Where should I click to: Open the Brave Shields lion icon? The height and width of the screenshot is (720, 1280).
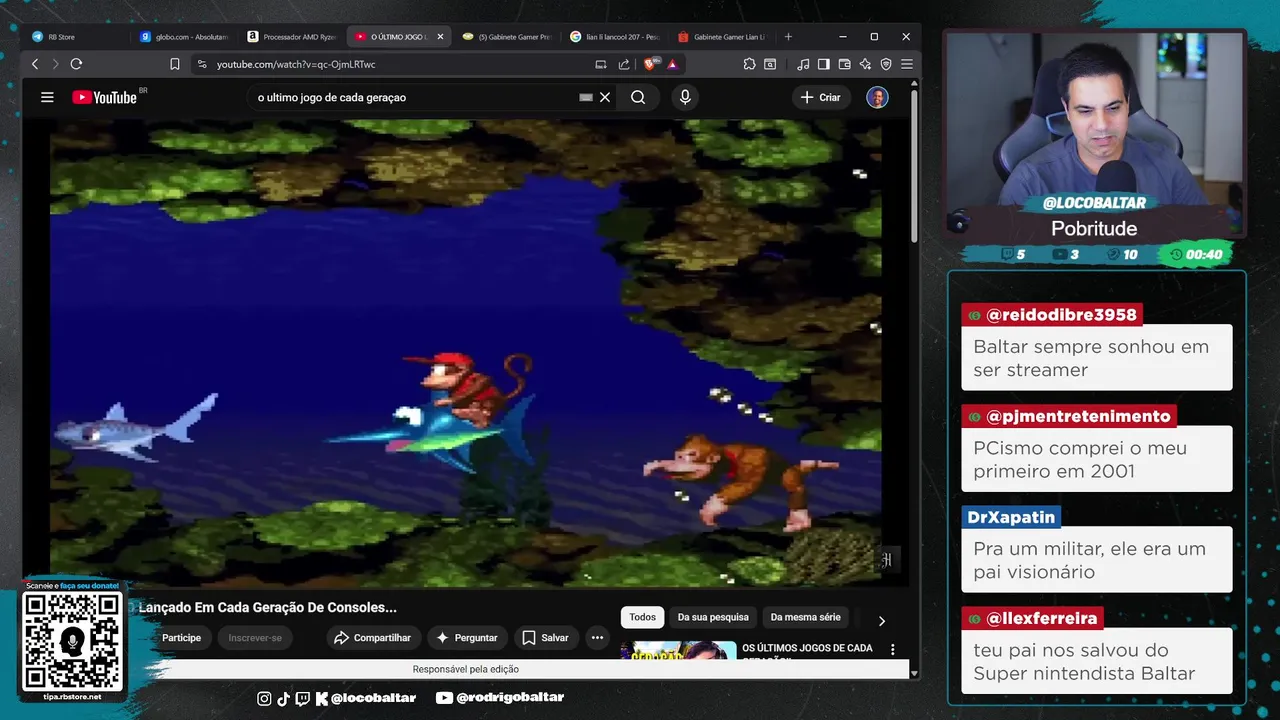point(651,64)
